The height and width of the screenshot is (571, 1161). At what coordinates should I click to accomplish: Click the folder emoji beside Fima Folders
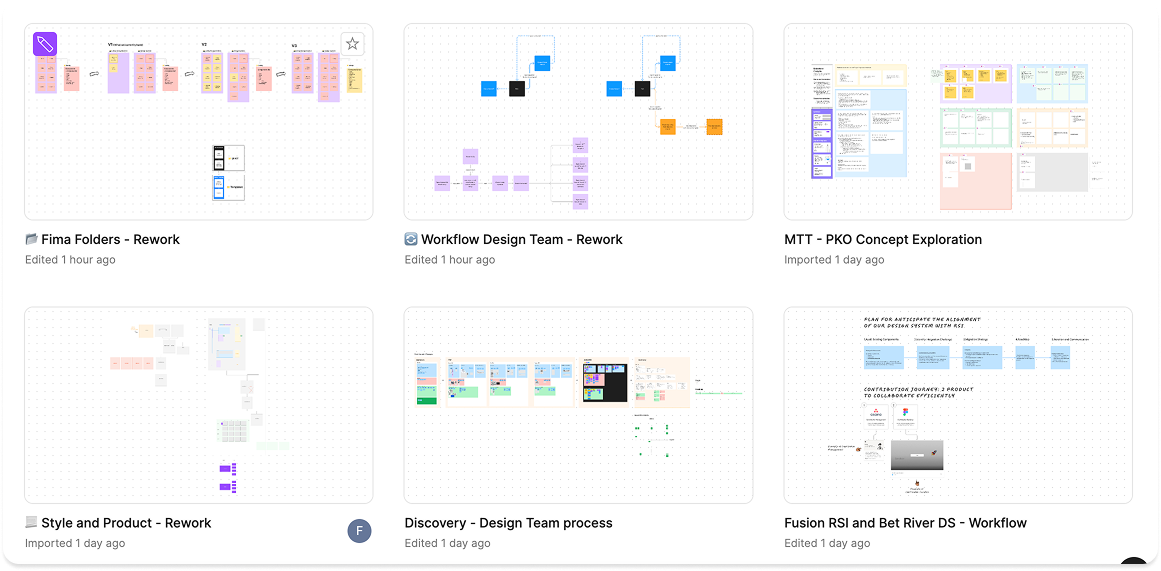pos(32,240)
